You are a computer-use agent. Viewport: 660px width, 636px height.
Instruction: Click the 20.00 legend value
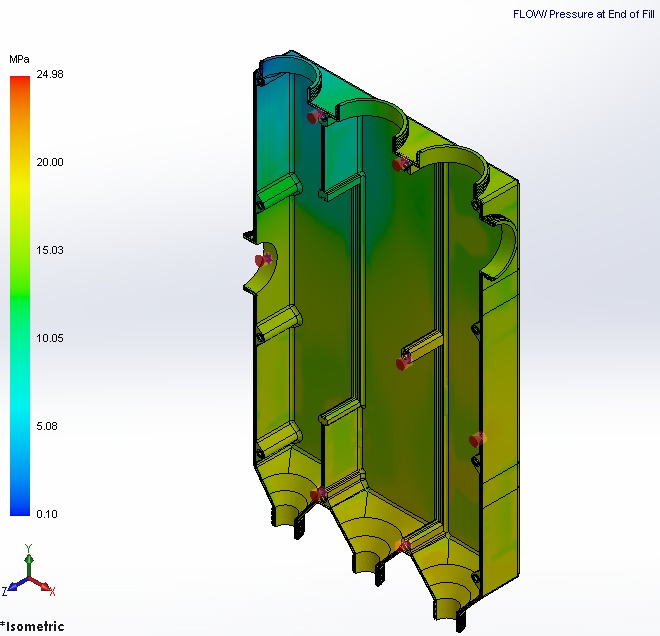[50, 162]
